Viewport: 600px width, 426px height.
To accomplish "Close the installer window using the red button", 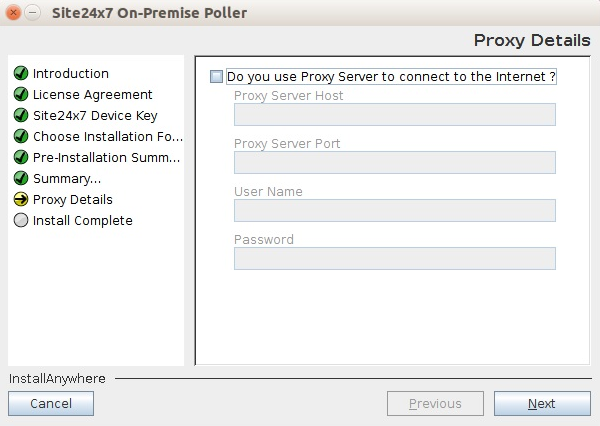I will point(14,13).
